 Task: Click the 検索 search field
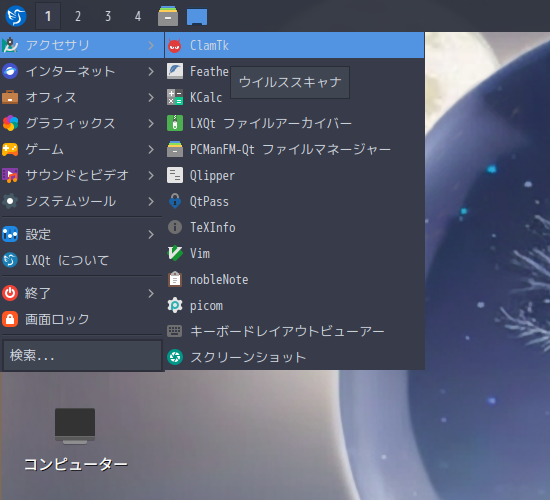[x=82, y=355]
